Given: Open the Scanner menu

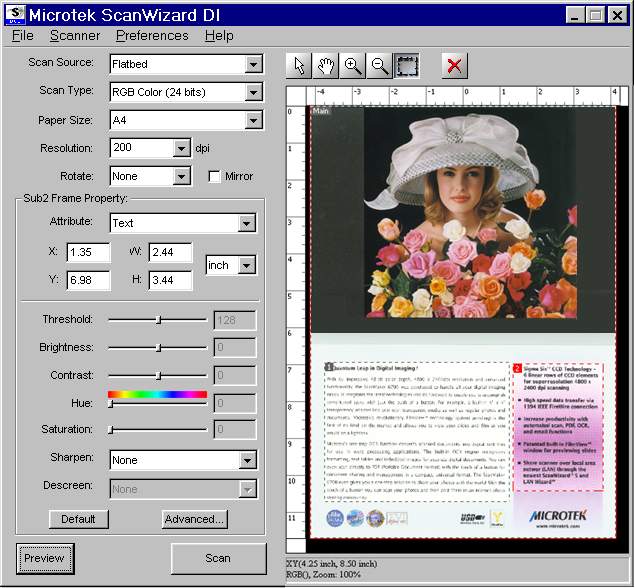Looking at the screenshot, I should pyautogui.click(x=75, y=35).
